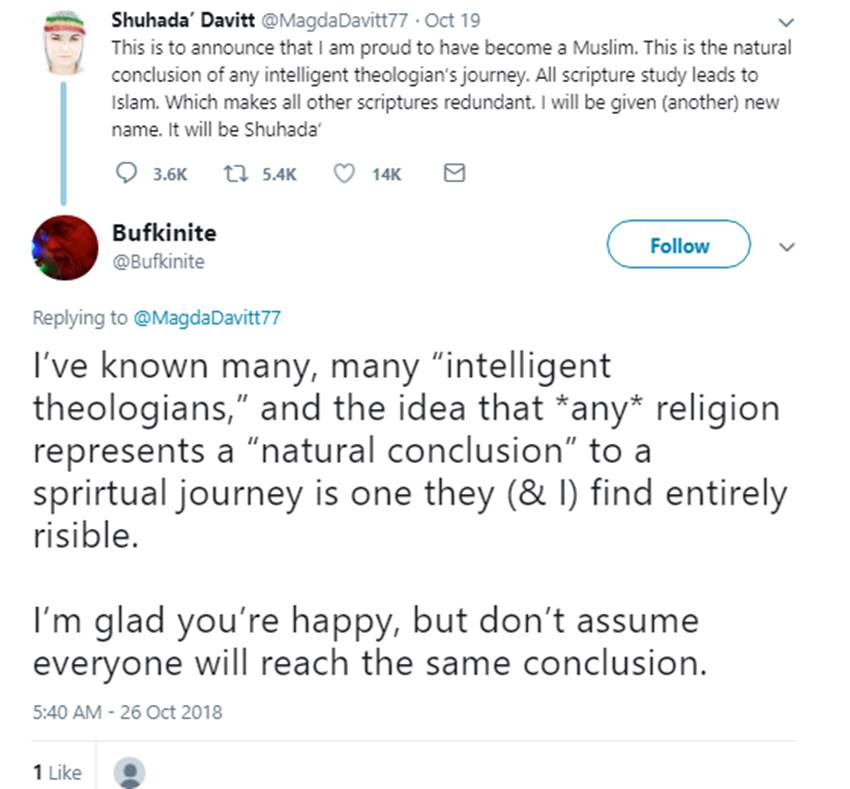Like the tweet using the heart icon
The image size is (850, 789).
(344, 174)
